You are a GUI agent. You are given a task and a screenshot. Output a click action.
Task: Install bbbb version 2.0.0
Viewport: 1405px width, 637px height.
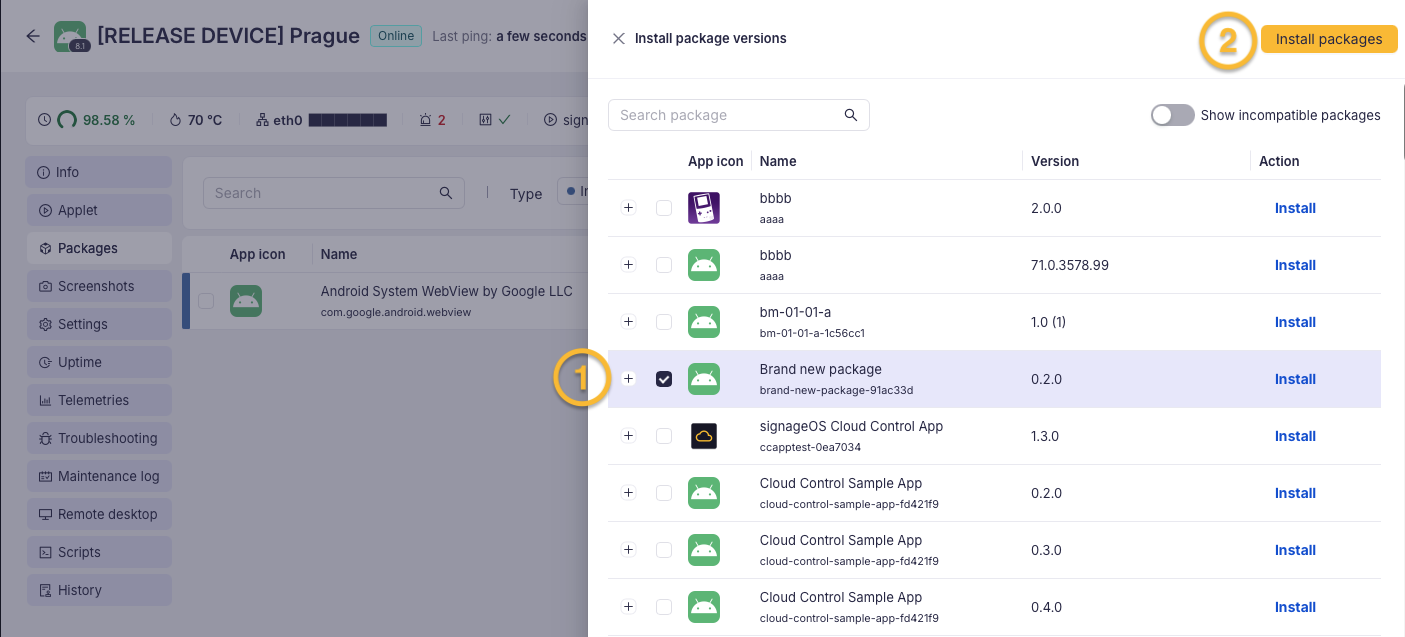1295,208
